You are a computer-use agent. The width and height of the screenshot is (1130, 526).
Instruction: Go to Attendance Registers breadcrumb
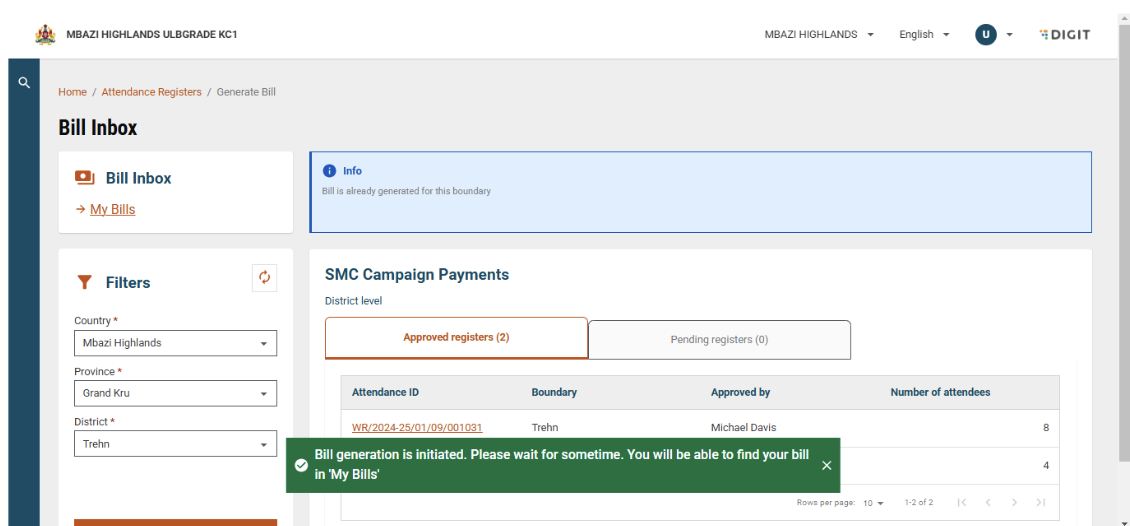click(151, 92)
